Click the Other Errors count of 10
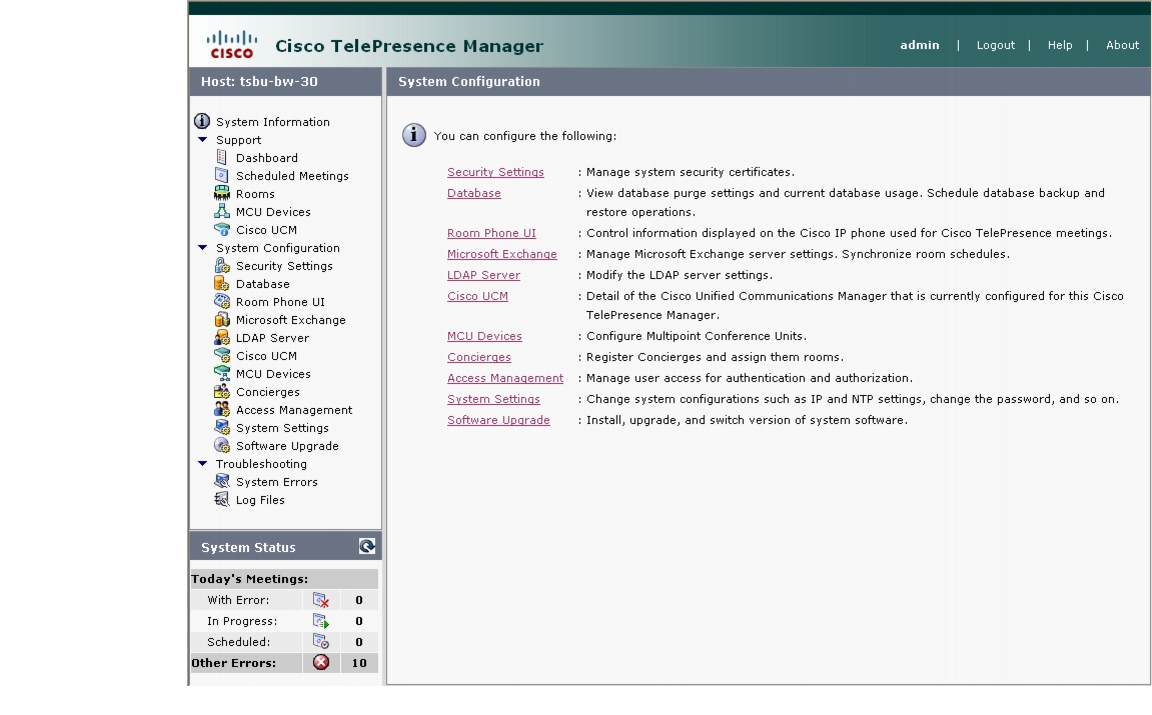The width and height of the screenshot is (1152, 715). tap(359, 663)
